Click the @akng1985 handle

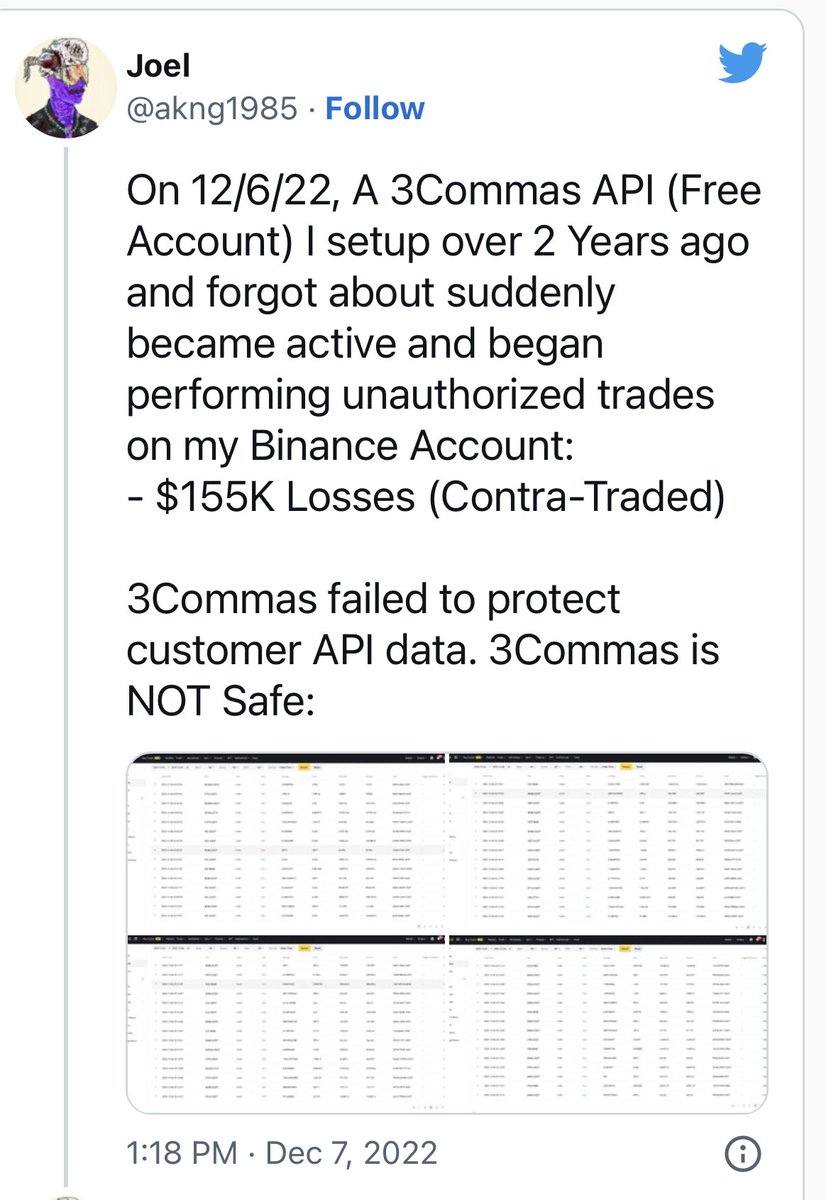211,108
